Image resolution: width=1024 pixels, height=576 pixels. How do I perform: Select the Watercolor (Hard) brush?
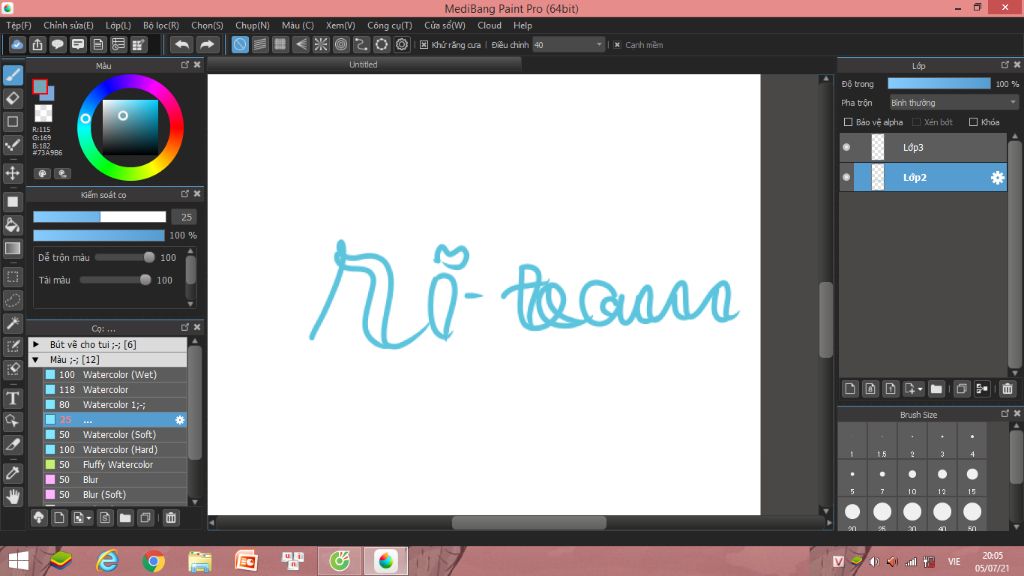pyautogui.click(x=115, y=450)
